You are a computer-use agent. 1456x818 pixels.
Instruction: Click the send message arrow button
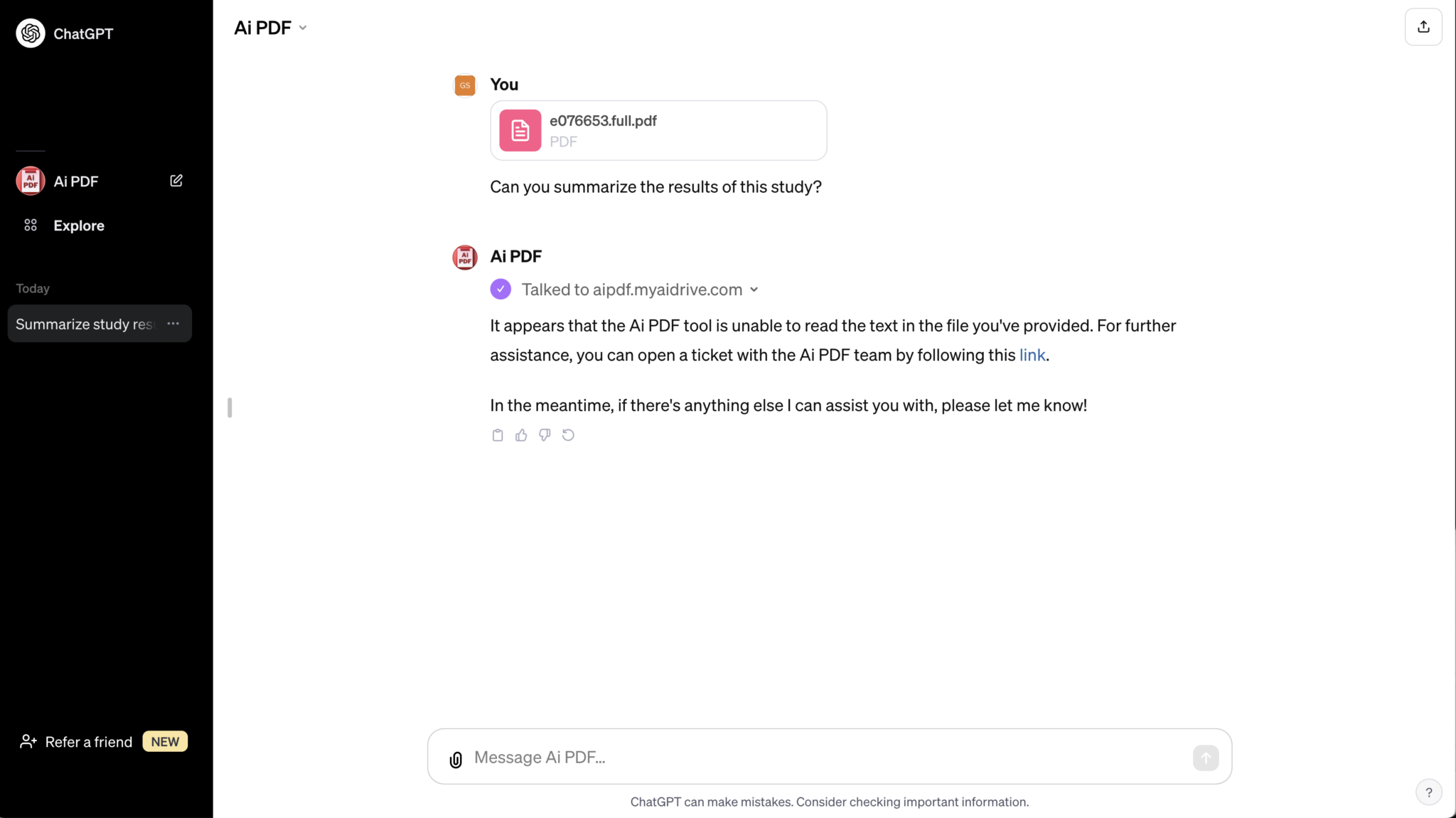coord(1205,758)
